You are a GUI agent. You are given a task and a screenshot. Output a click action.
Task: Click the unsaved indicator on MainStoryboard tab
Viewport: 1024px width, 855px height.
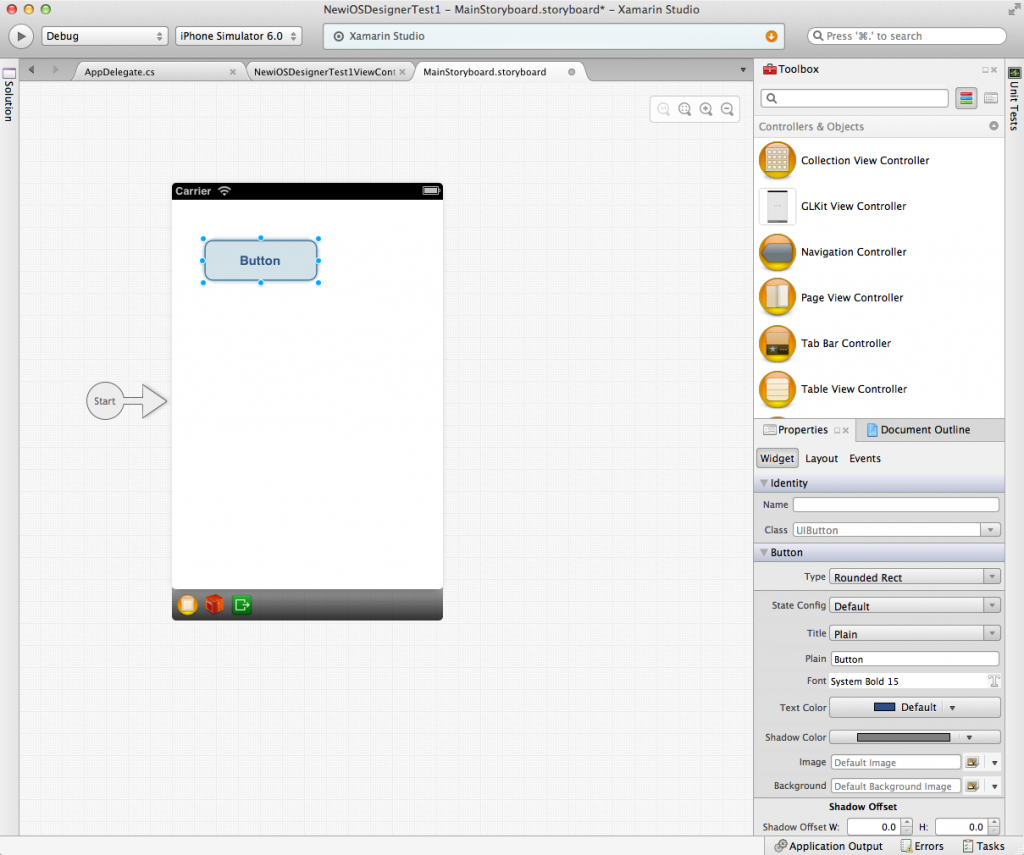(x=571, y=72)
